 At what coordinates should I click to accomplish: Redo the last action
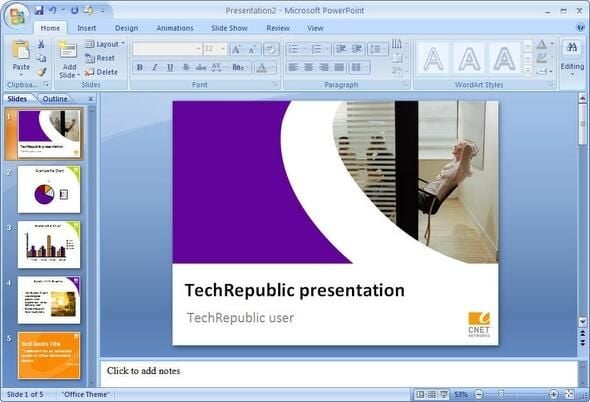point(75,10)
